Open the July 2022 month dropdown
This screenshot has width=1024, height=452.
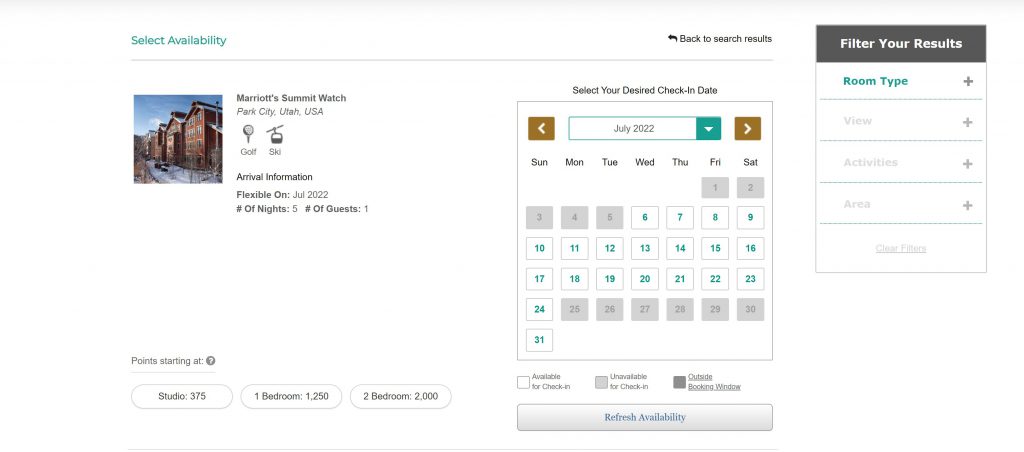click(708, 128)
